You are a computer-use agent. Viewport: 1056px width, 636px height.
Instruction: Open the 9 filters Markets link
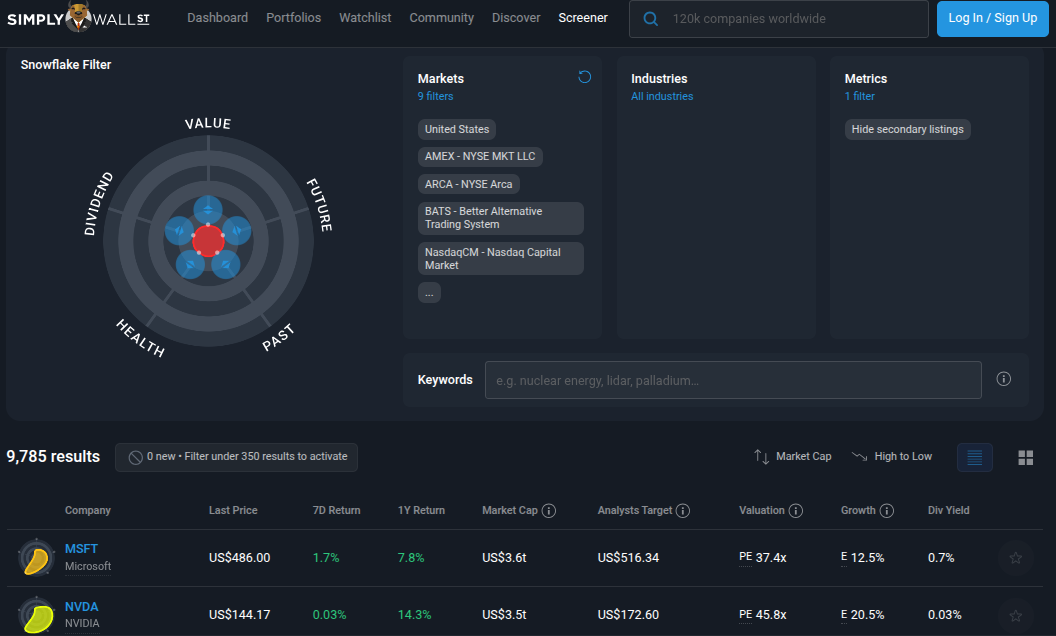[435, 96]
